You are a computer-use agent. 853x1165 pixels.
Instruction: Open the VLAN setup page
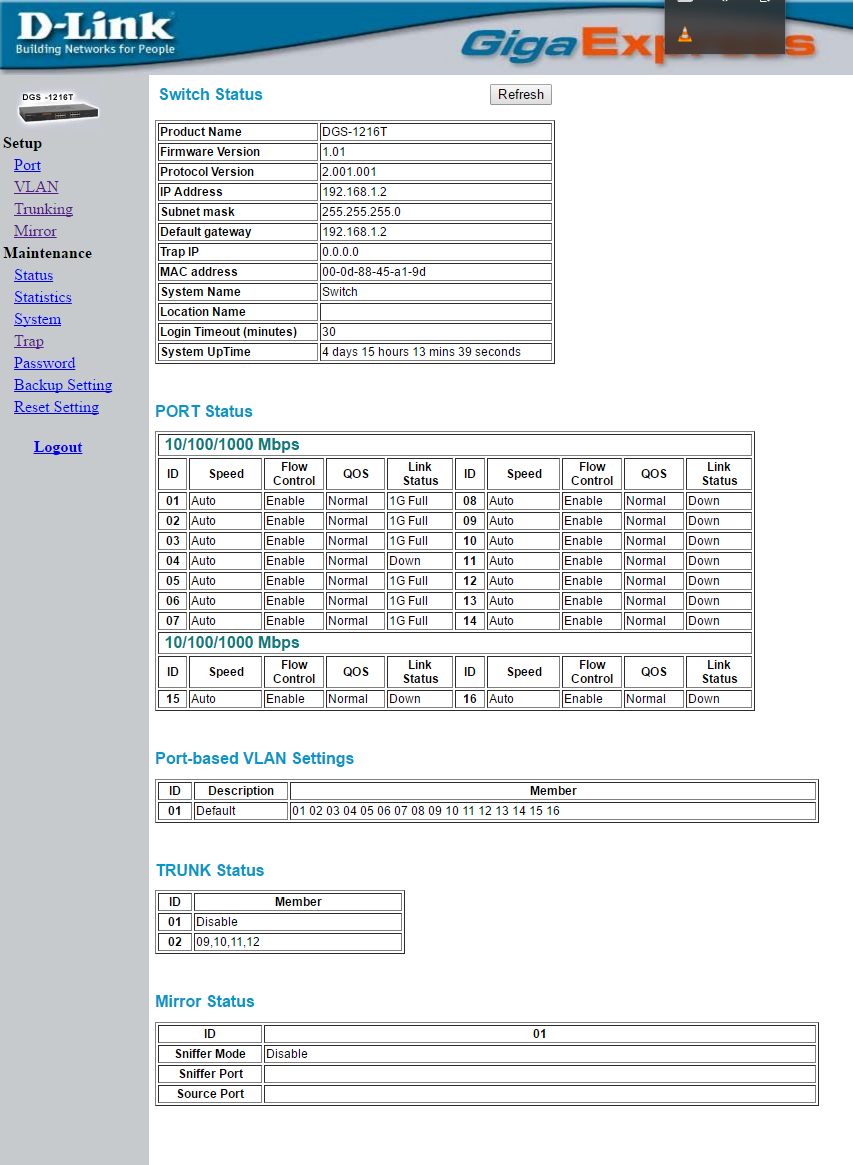point(36,187)
